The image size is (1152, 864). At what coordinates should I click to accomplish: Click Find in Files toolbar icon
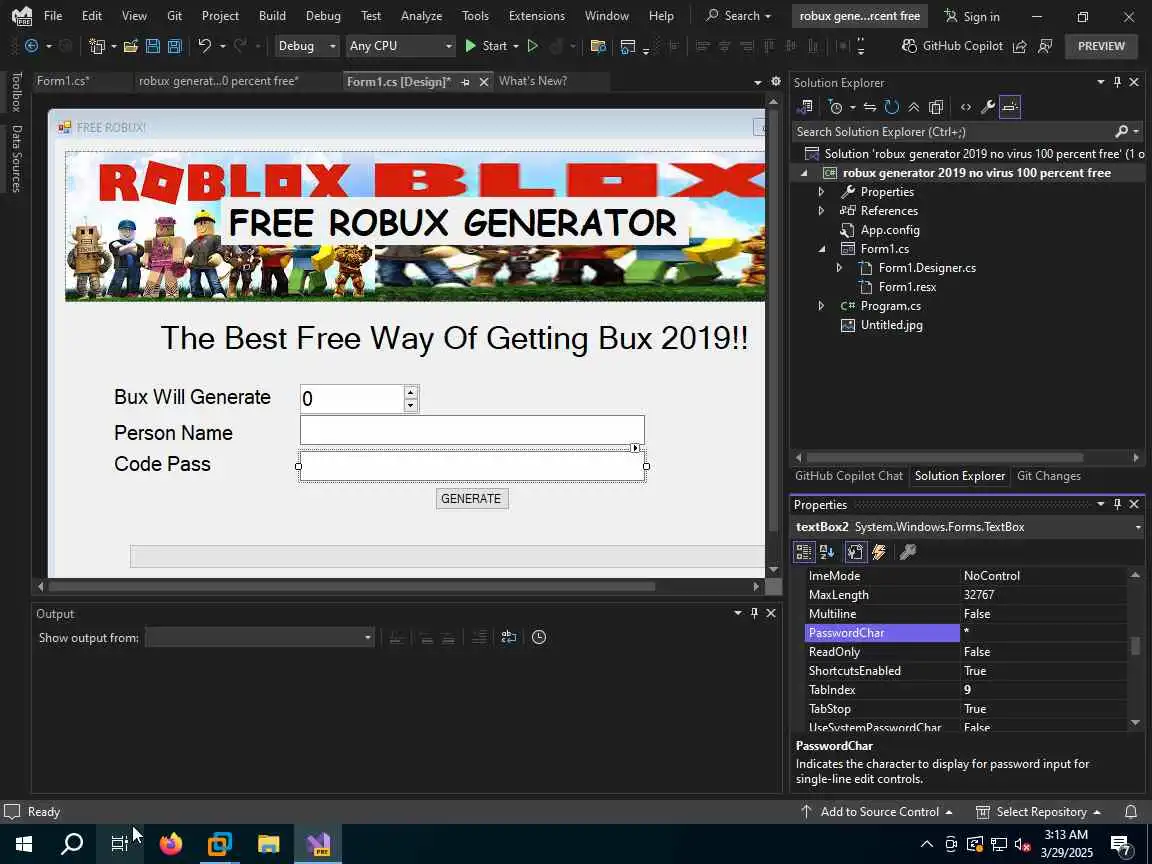click(x=598, y=46)
